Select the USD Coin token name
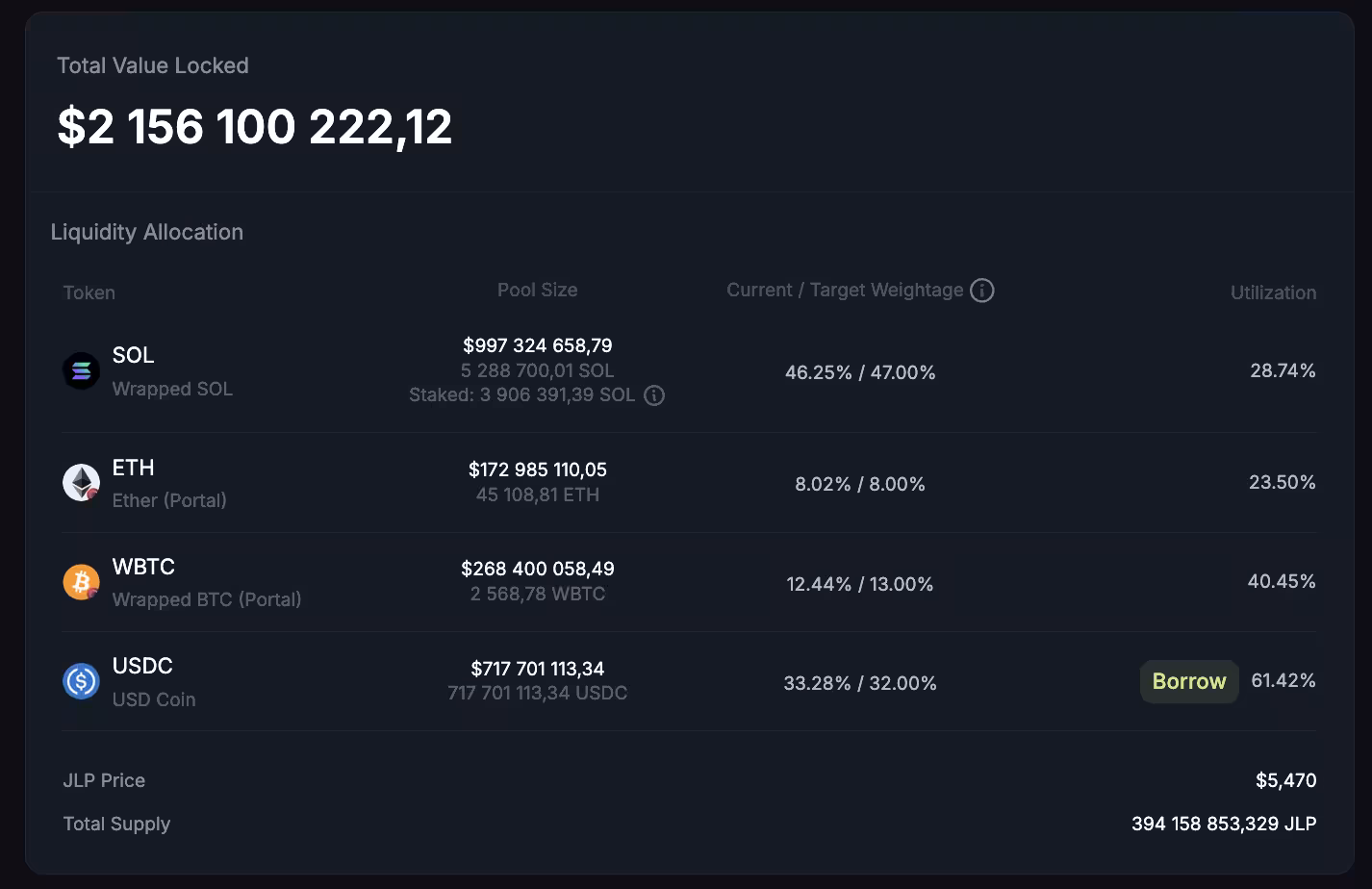 pos(154,699)
